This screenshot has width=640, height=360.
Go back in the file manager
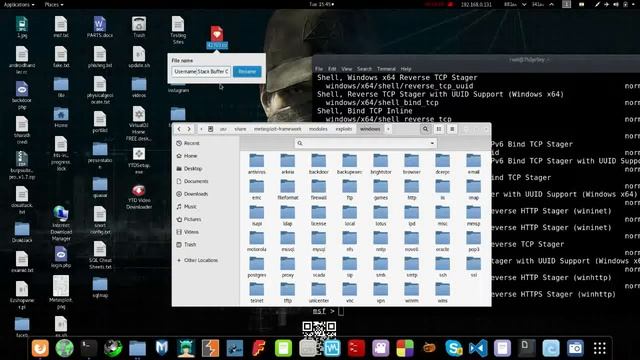pyautogui.click(x=179, y=129)
